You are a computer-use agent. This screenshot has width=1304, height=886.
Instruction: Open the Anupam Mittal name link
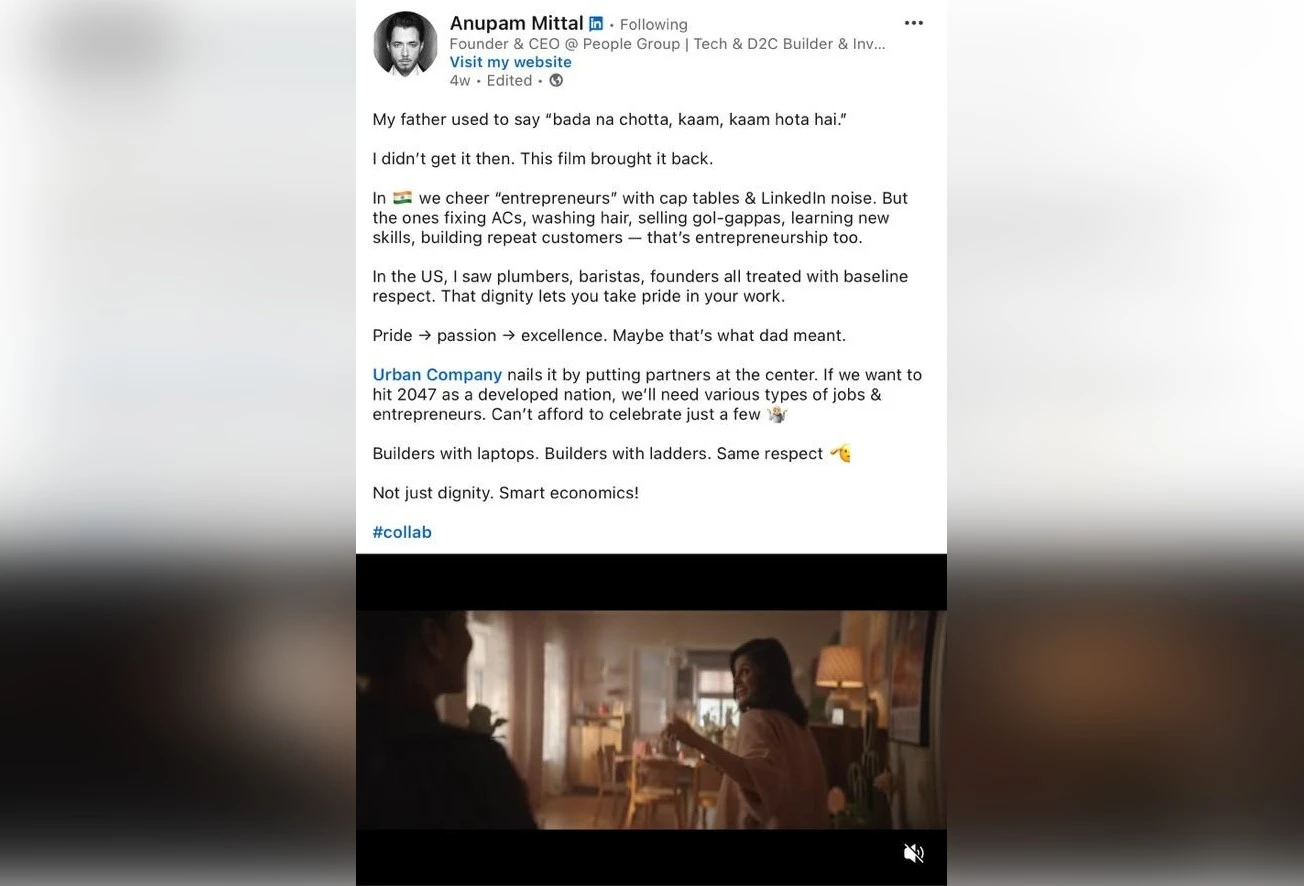pos(516,23)
